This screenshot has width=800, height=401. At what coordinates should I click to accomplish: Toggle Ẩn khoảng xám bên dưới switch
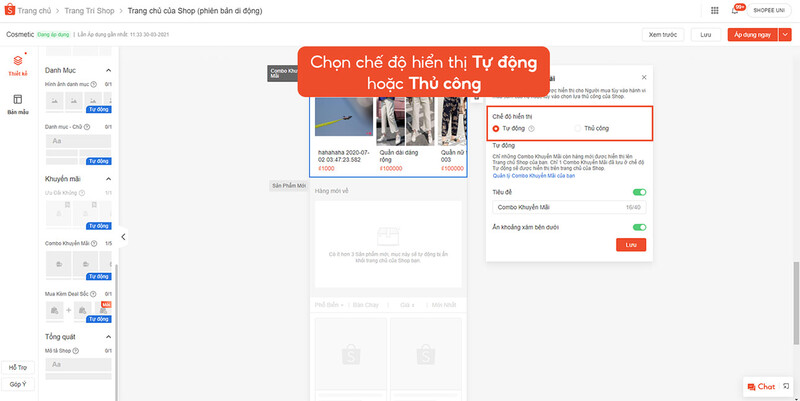(639, 227)
